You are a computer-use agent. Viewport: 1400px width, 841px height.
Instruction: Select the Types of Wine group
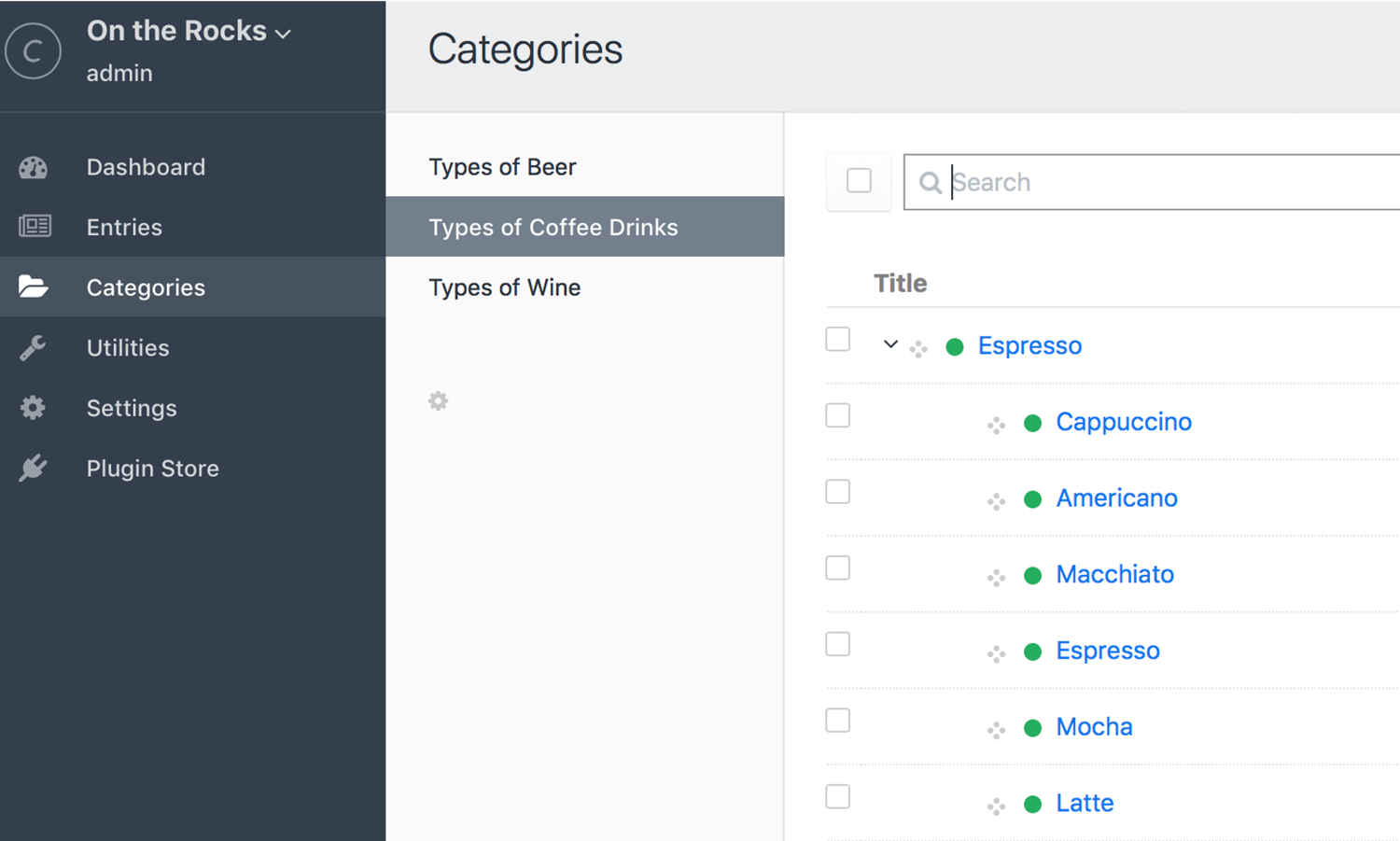(585, 287)
